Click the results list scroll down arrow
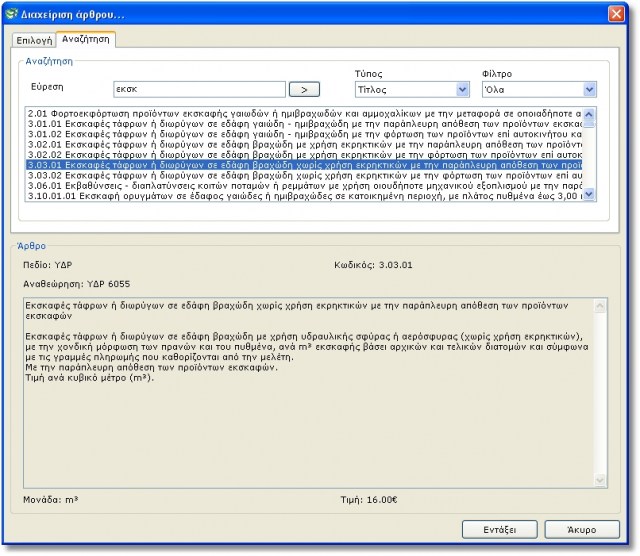 [588, 195]
